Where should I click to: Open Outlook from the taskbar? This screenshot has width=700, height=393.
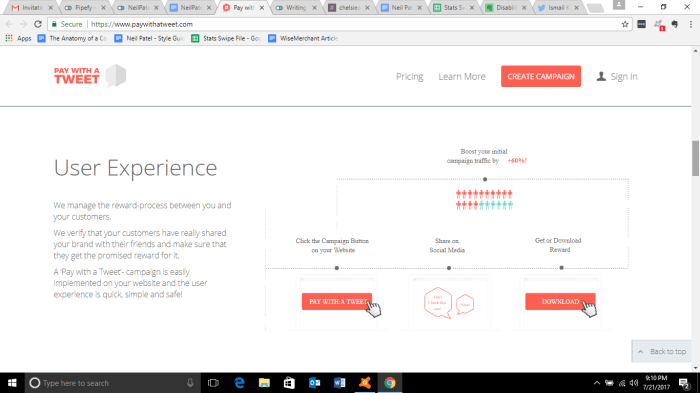coord(314,383)
